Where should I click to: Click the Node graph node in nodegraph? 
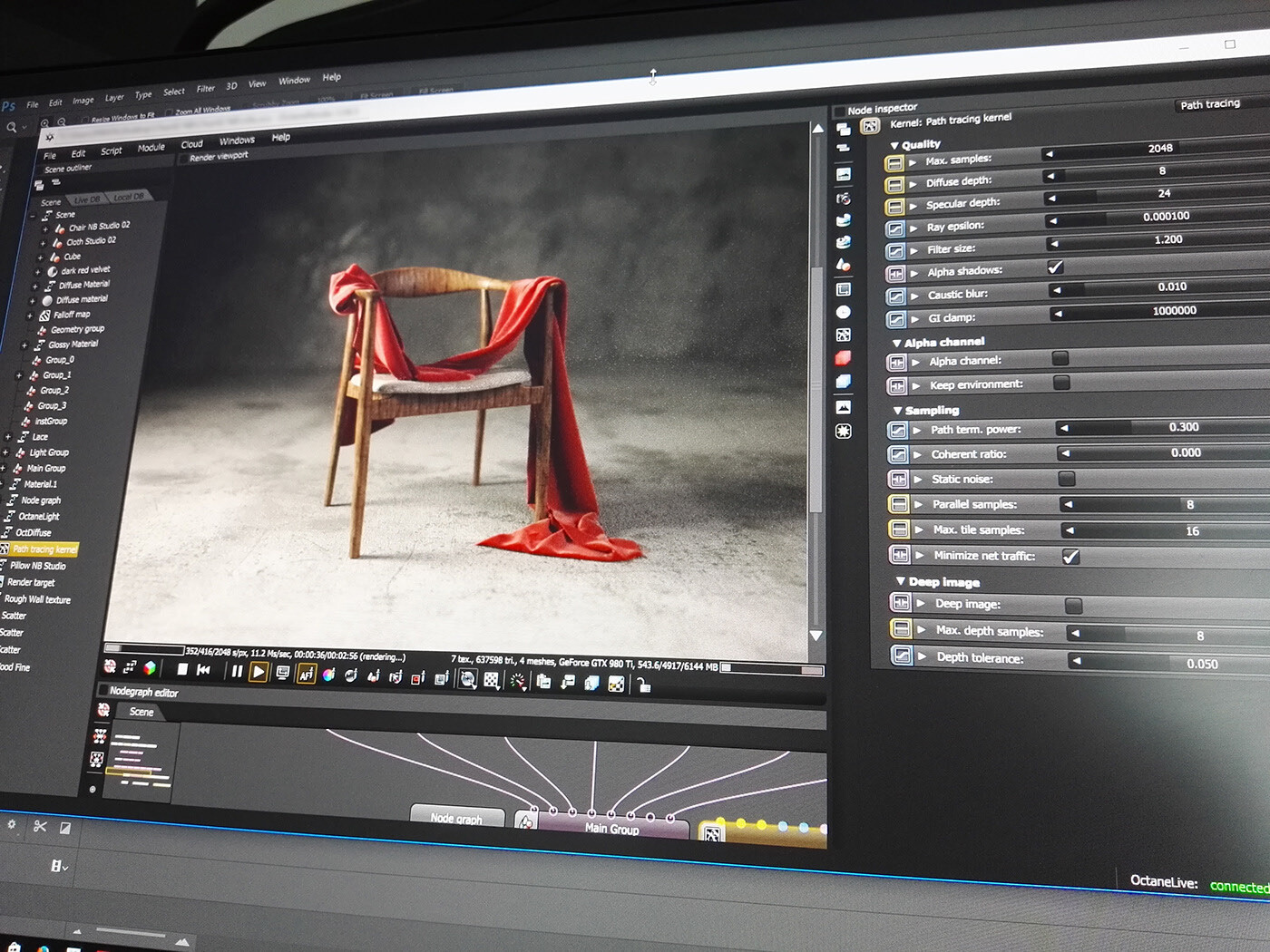click(456, 816)
